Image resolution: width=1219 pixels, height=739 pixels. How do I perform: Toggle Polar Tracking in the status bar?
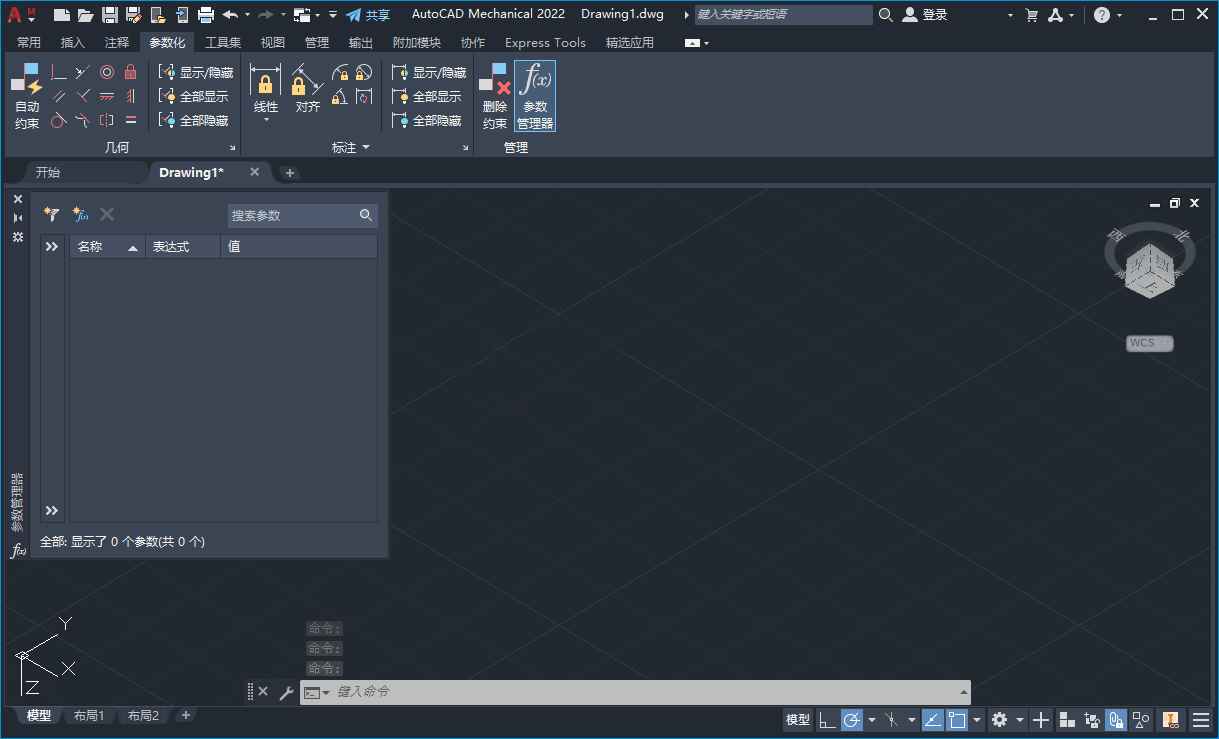(x=852, y=720)
